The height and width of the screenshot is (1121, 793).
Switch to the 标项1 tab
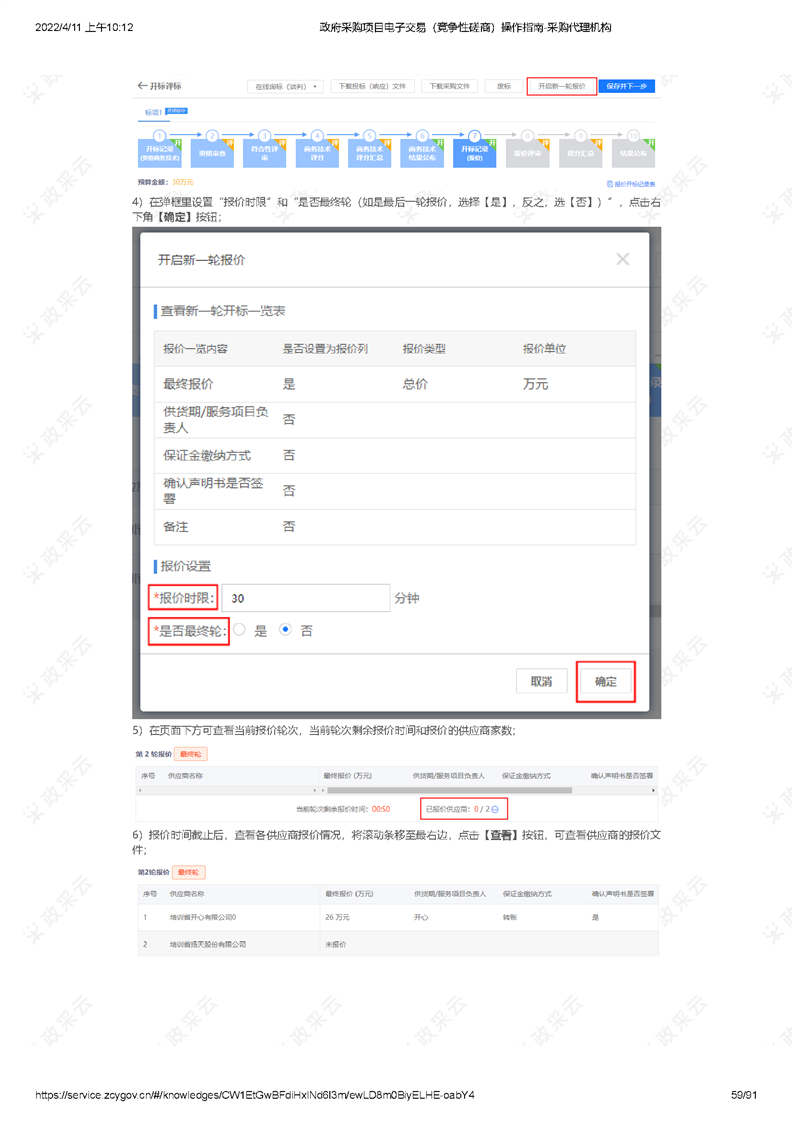(153, 112)
